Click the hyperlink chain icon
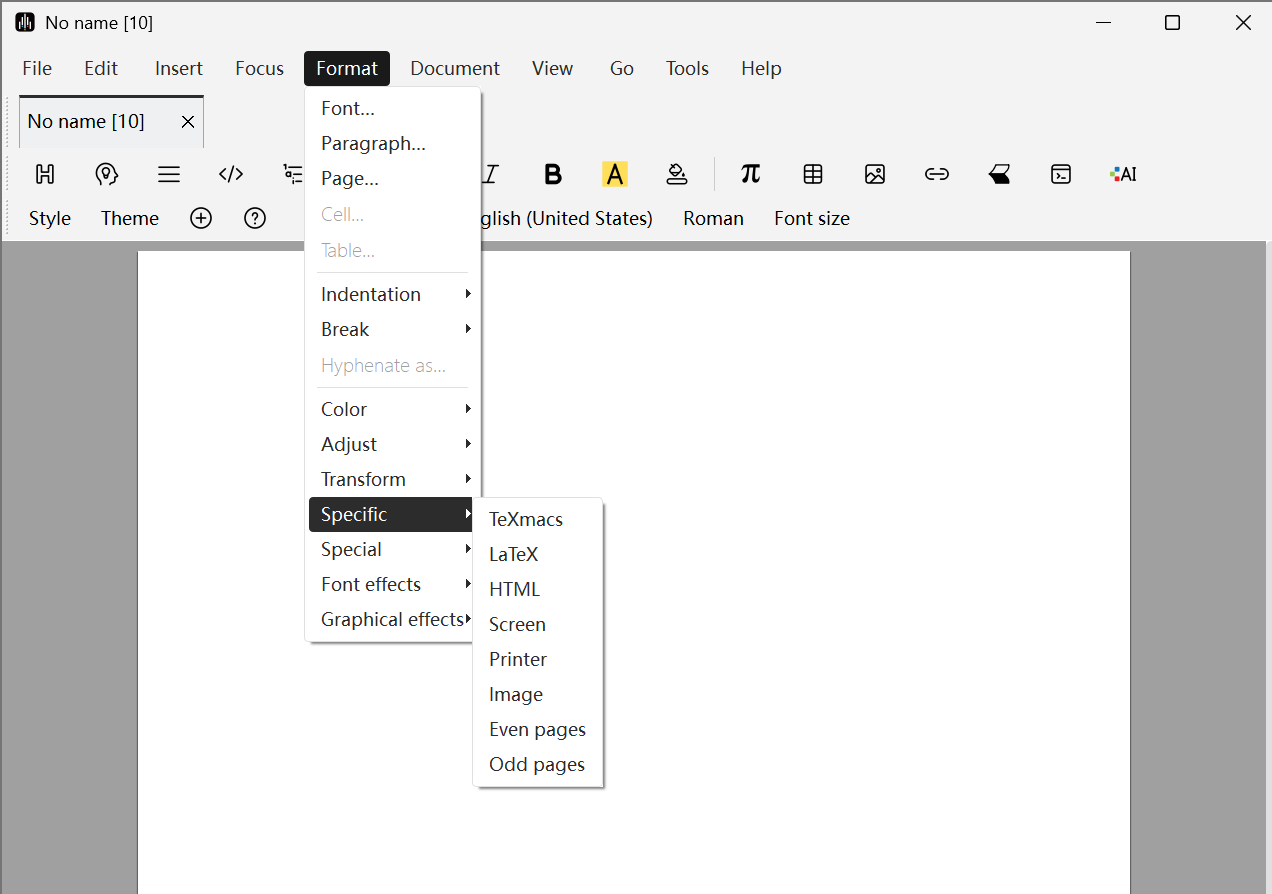 click(937, 174)
